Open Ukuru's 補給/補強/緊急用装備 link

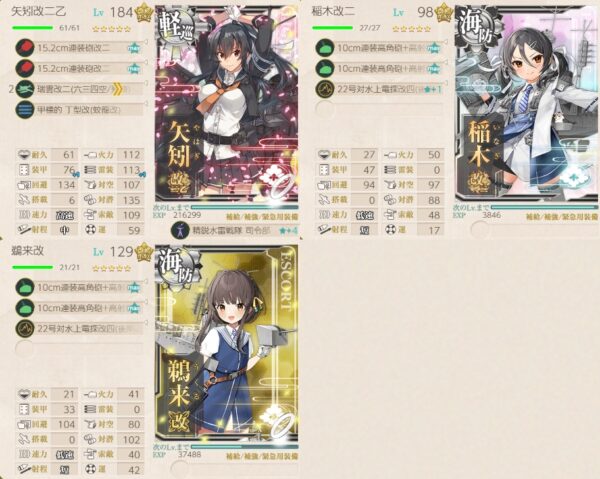262,456
